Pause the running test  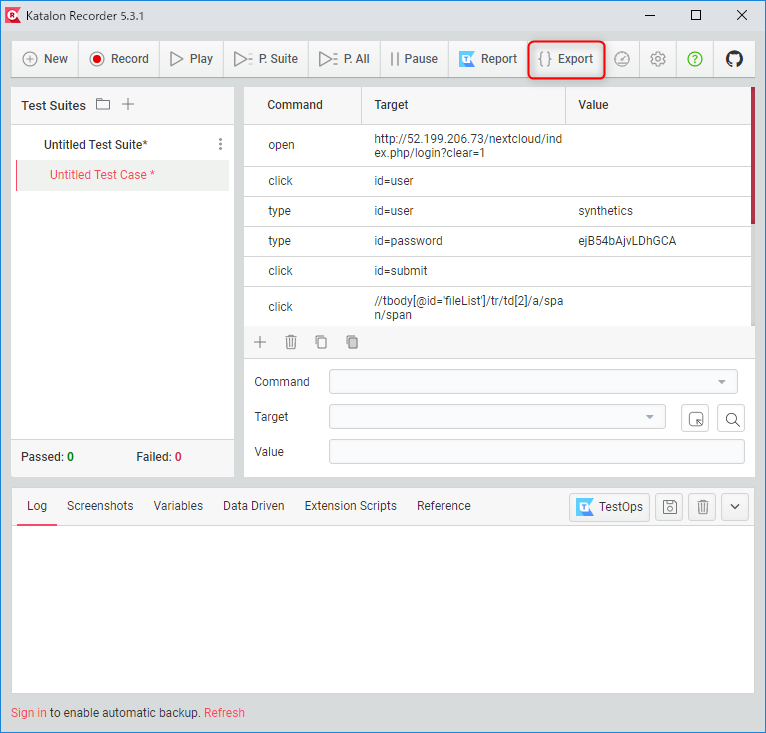[x=414, y=59]
